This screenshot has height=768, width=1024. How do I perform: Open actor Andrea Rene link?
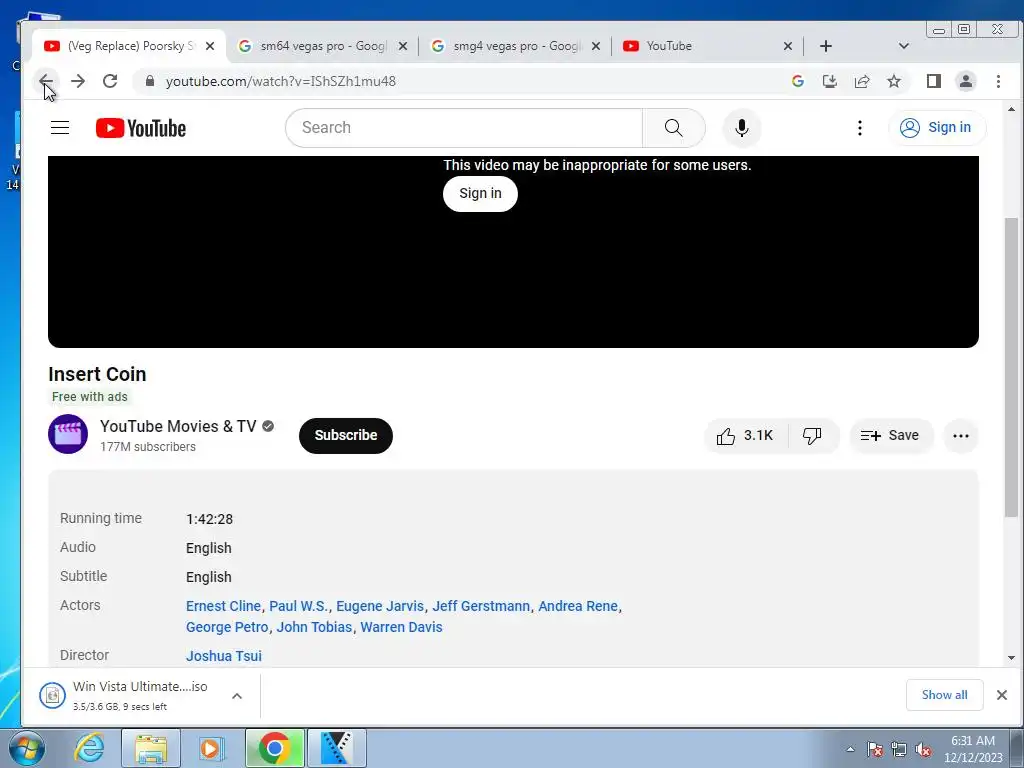pyautogui.click(x=578, y=606)
